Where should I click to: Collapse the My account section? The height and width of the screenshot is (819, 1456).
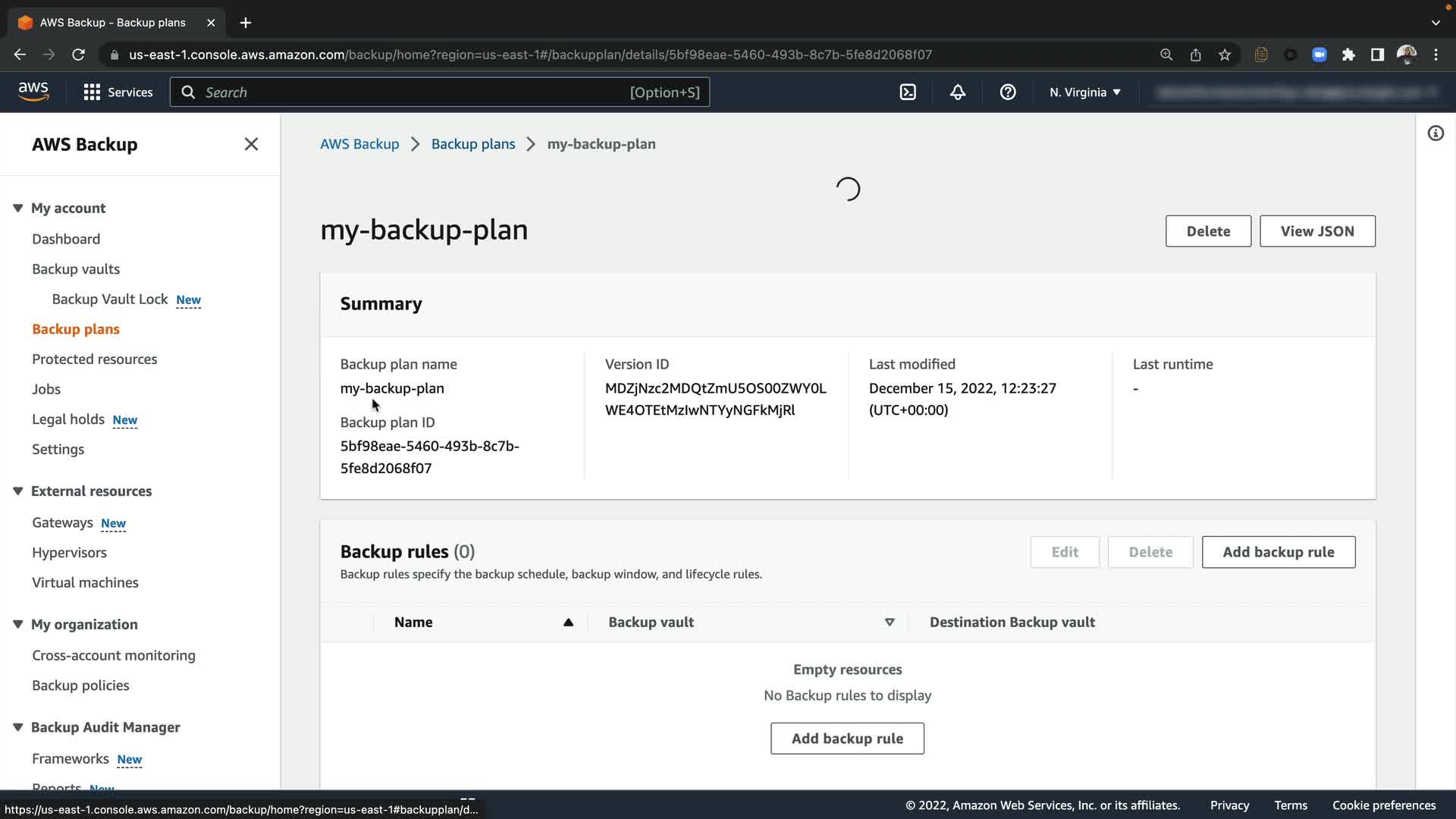18,208
